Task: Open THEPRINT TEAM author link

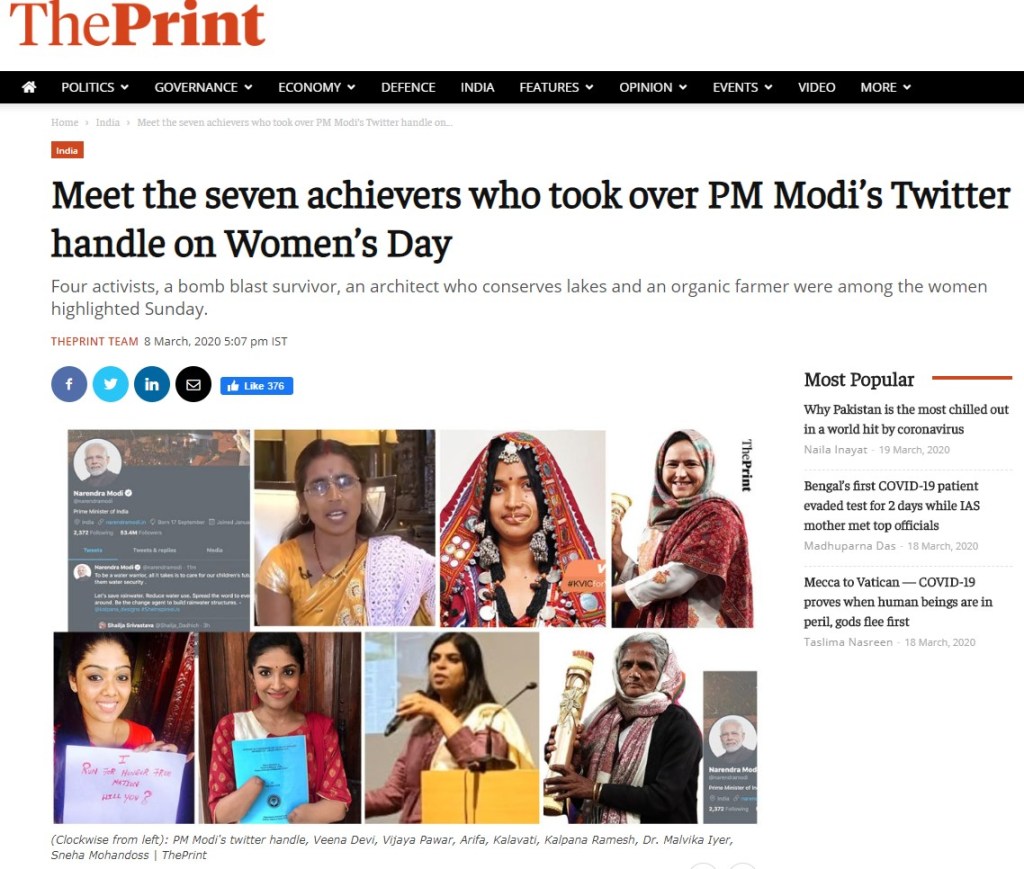Action: pos(95,341)
